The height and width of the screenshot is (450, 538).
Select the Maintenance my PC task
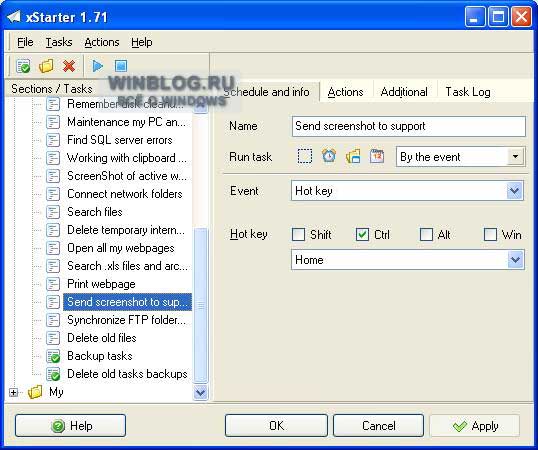(x=126, y=122)
